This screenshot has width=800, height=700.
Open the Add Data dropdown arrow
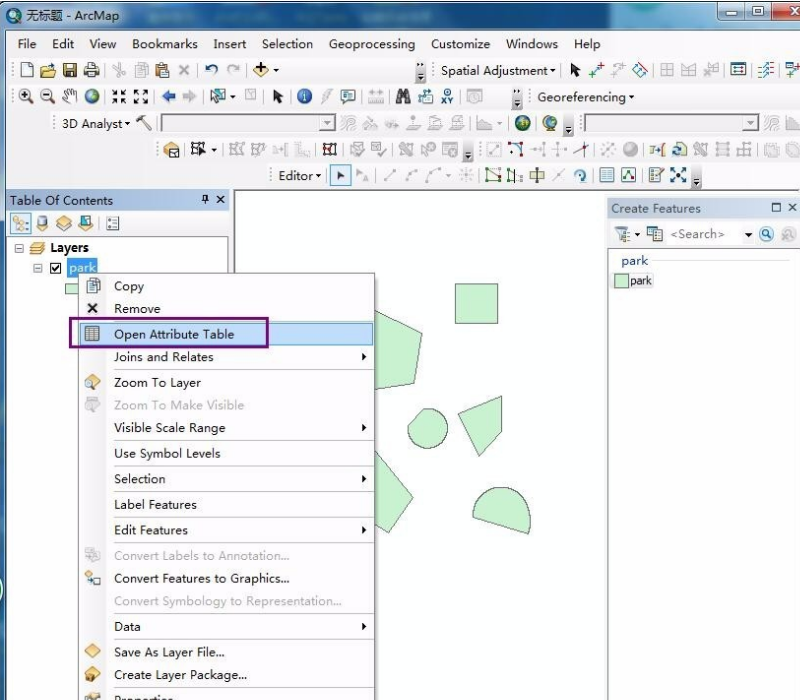276,70
